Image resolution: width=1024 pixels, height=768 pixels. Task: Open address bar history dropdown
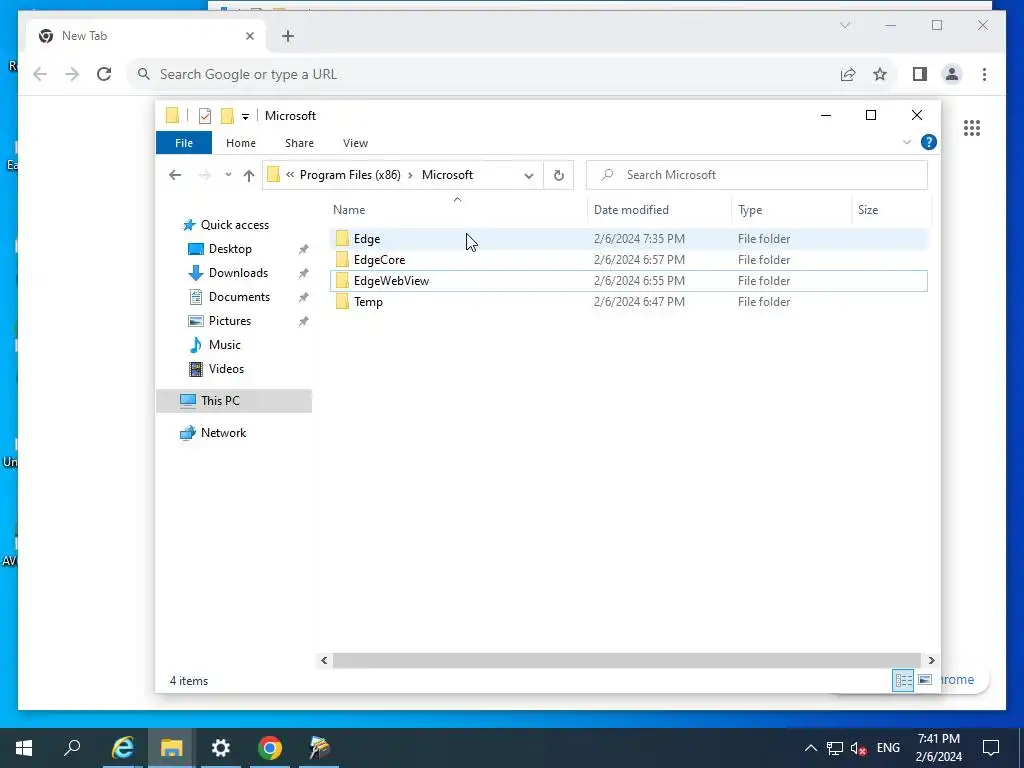pos(529,175)
